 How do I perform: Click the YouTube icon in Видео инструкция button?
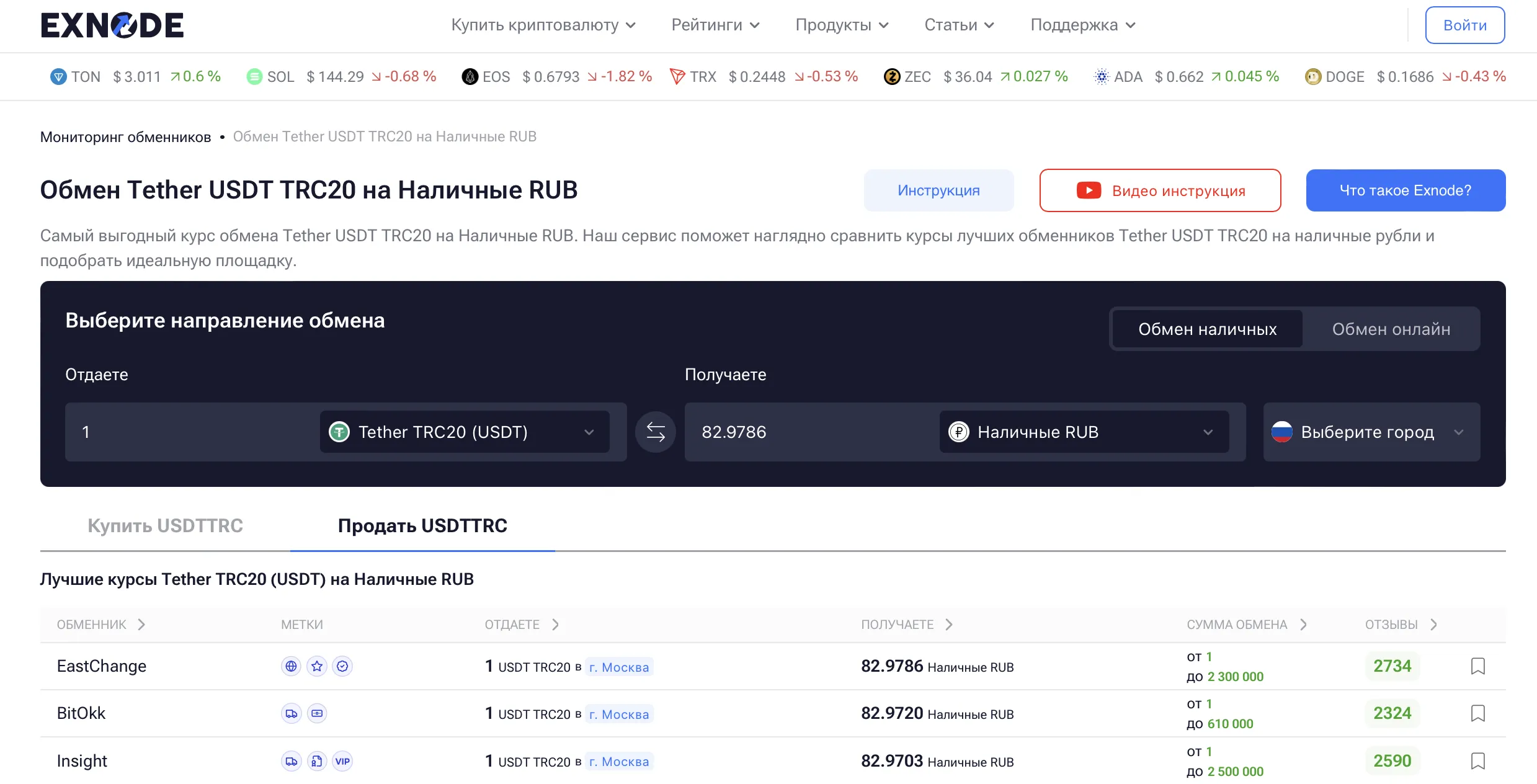1089,190
